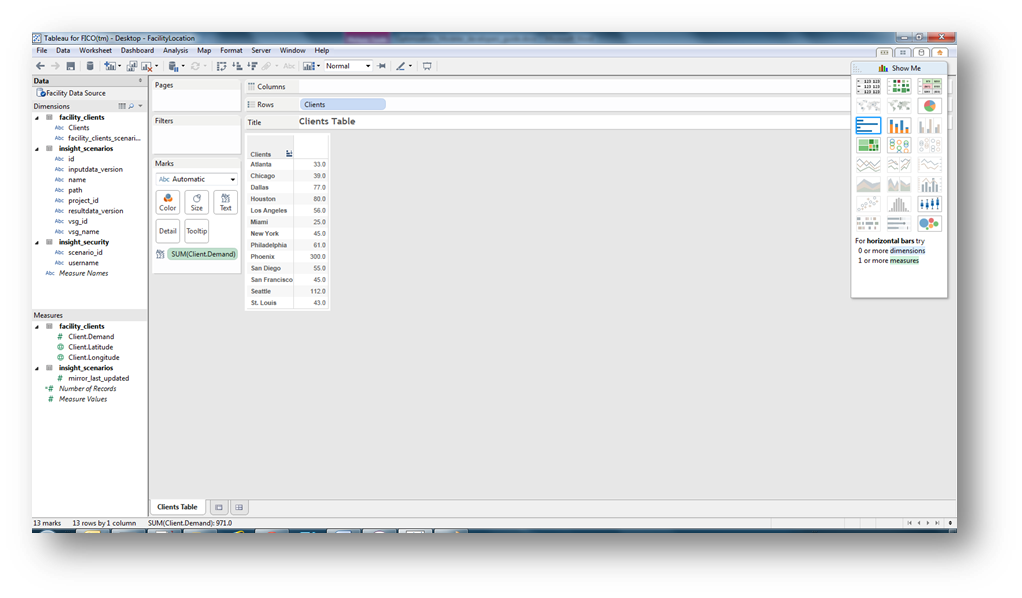This screenshot has height=598, width=1022.
Task: Click the Fix Axes pin icon
Action: point(382,66)
